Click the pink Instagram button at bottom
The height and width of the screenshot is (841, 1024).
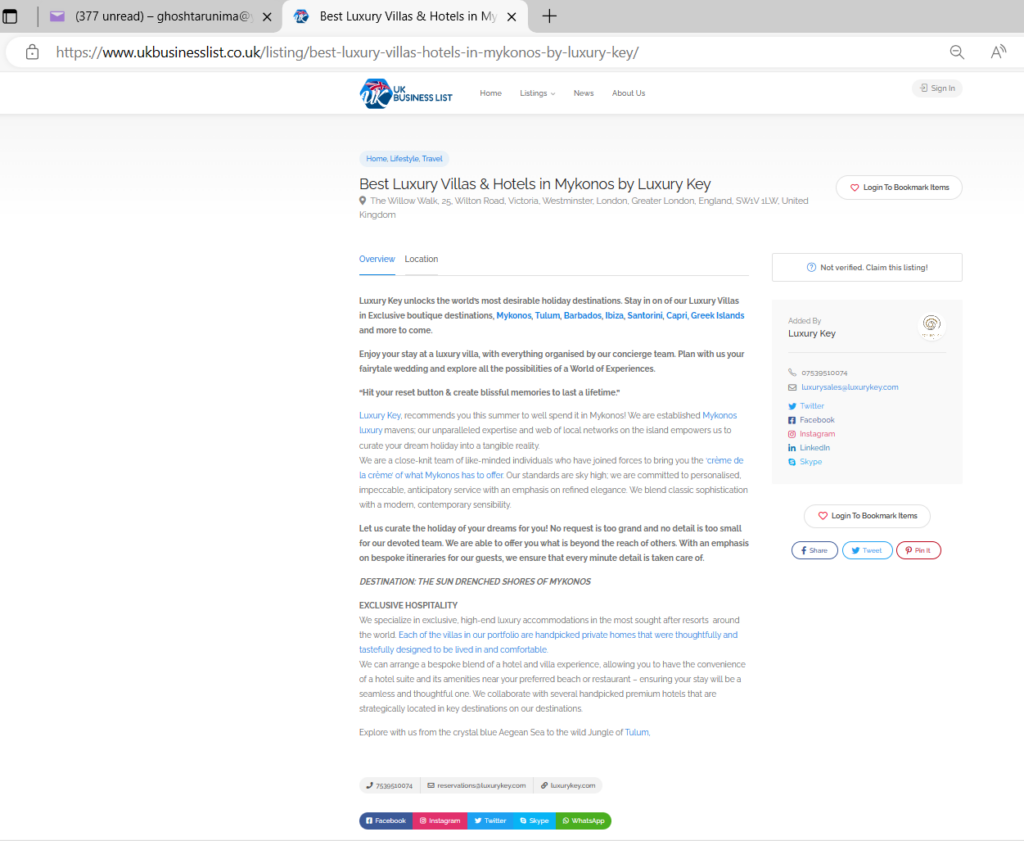[440, 821]
